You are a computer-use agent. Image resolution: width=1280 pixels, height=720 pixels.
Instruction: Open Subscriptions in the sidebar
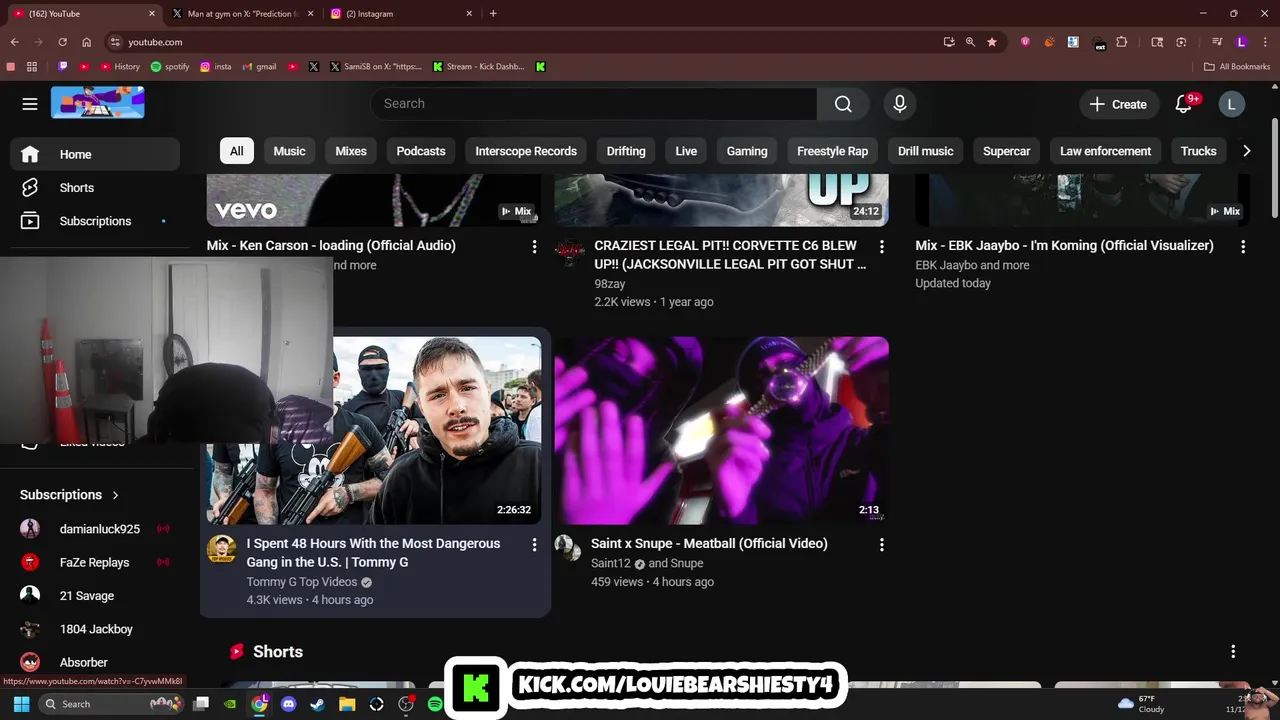click(95, 221)
